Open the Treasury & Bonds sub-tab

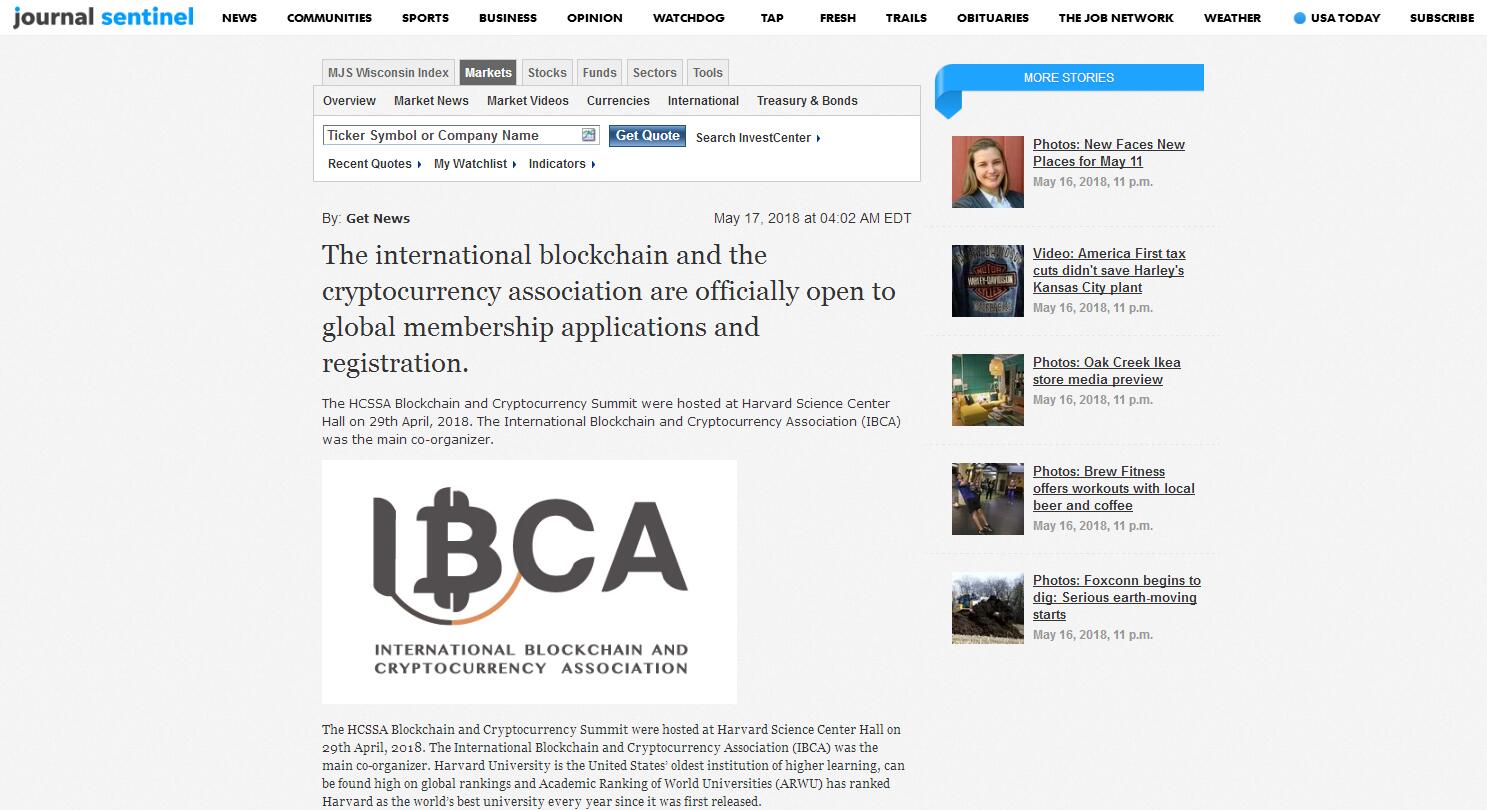[807, 101]
